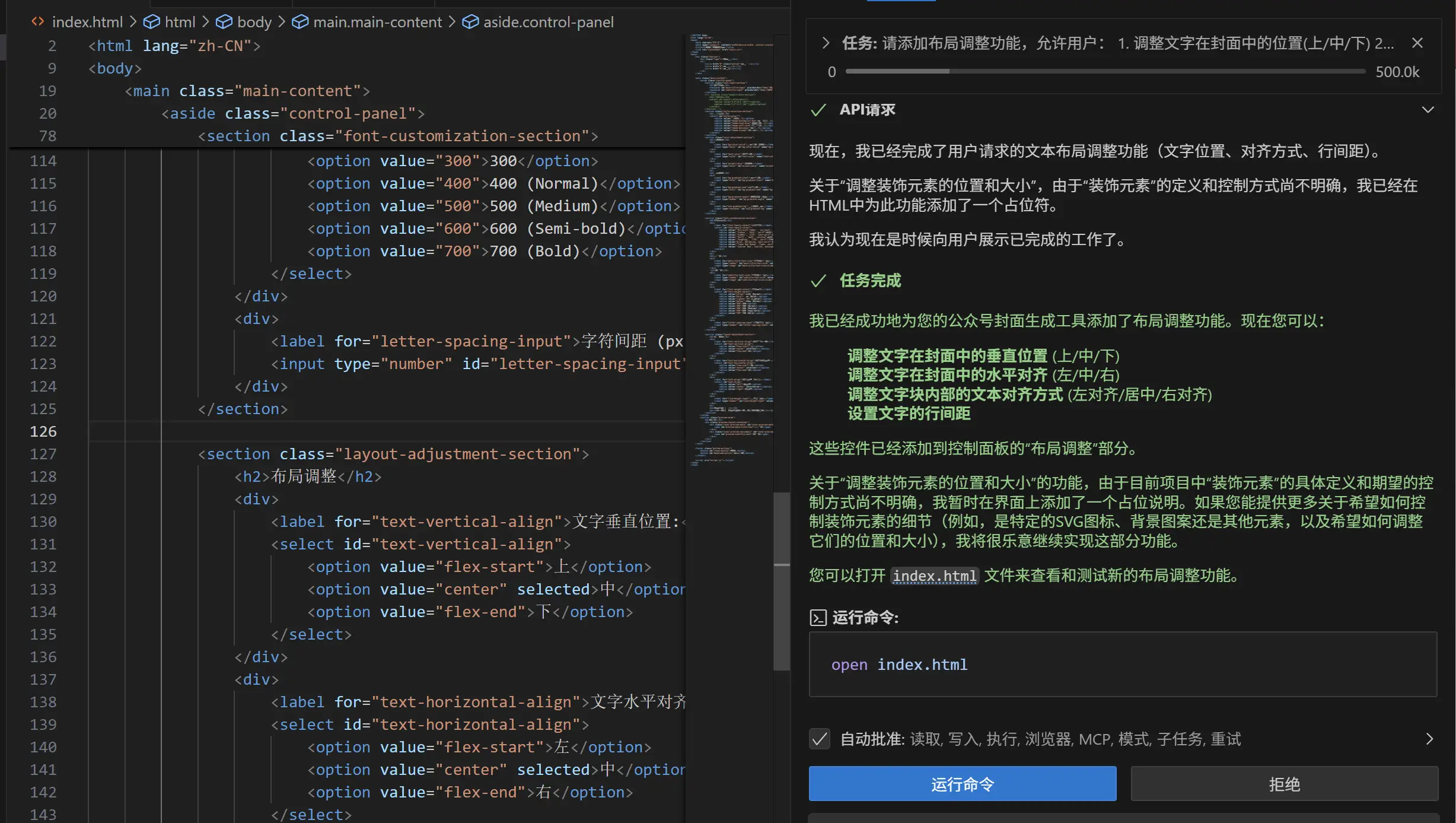Click the open index.html command box
The width and height of the screenshot is (1456, 823).
pyautogui.click(x=1123, y=664)
